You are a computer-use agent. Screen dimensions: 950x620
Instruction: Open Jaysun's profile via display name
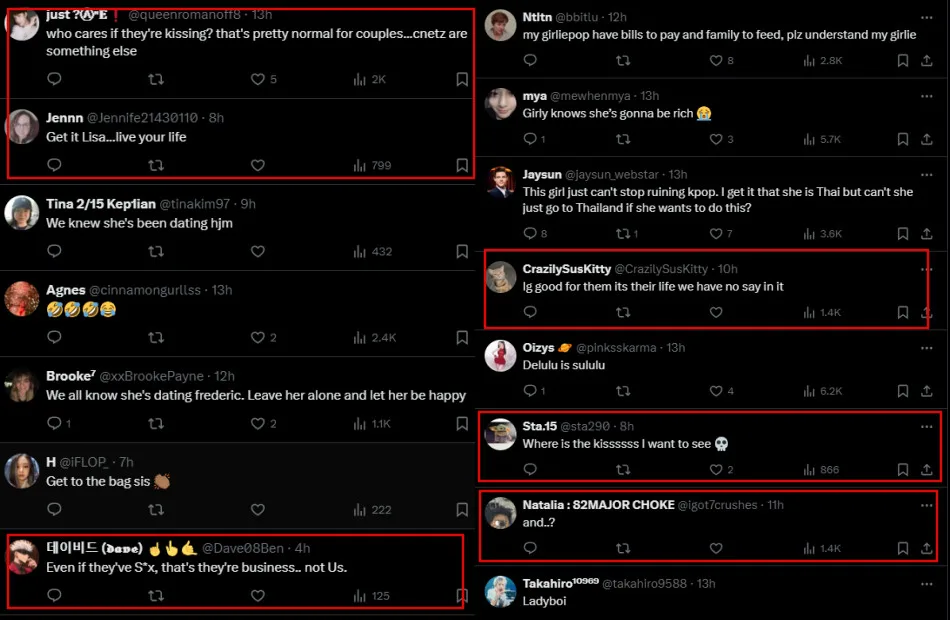coord(542,175)
